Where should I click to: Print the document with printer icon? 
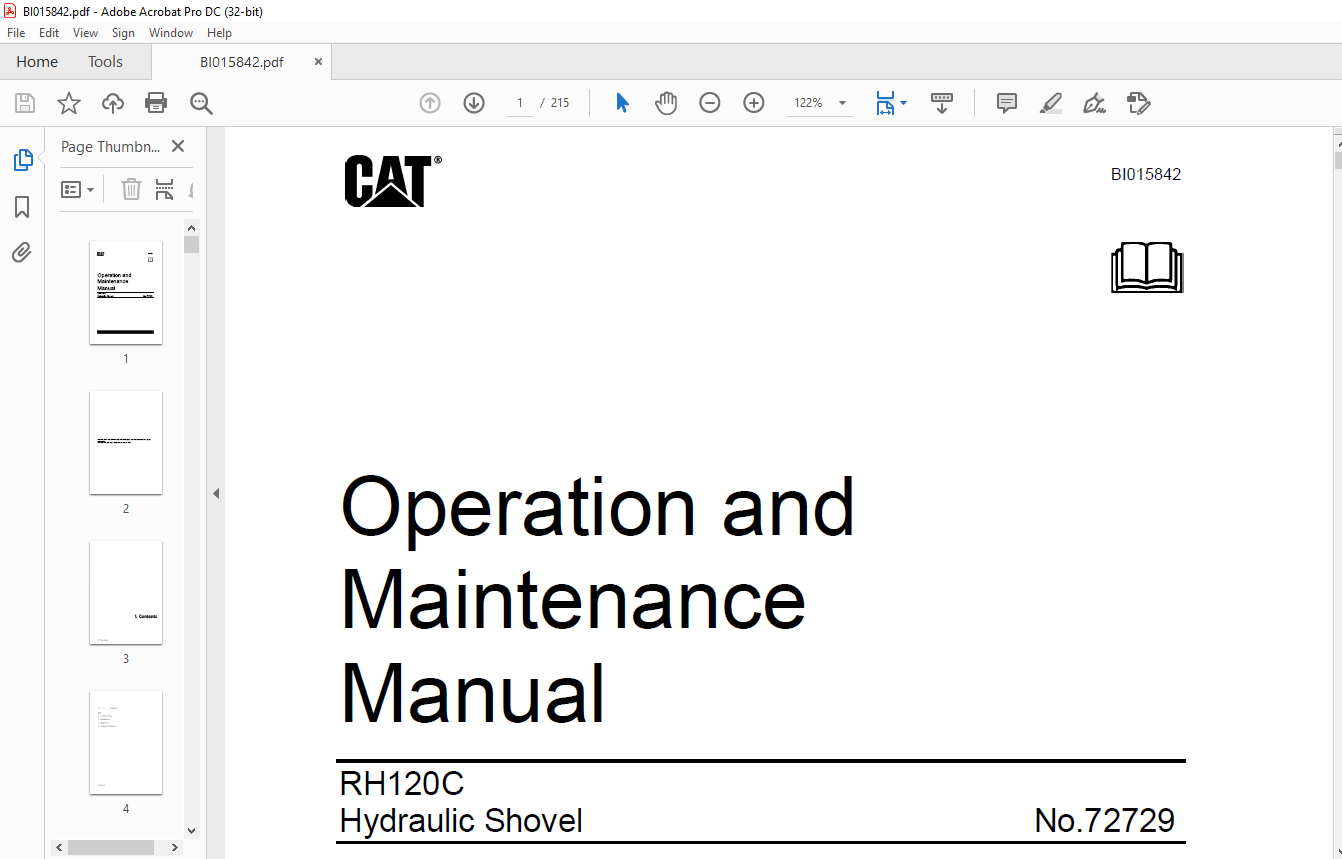click(156, 103)
